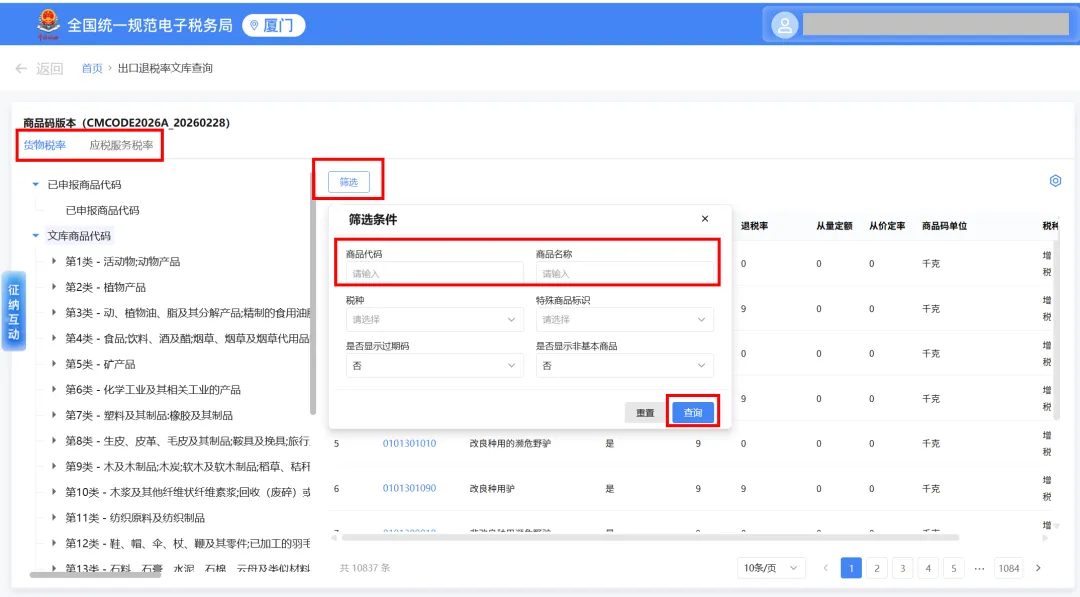Click the 查询 query button
Viewport: 1080px width, 597px height.
[691, 411]
